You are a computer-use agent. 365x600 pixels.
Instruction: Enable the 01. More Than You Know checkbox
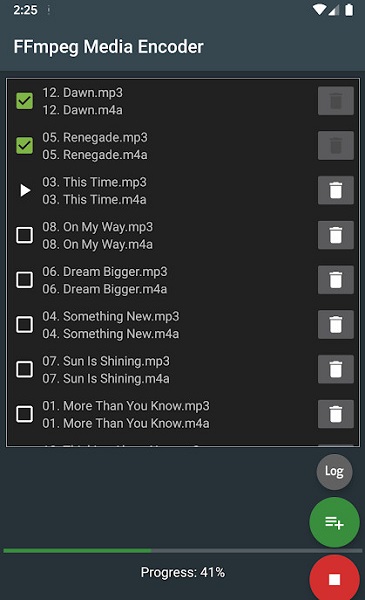point(24,414)
